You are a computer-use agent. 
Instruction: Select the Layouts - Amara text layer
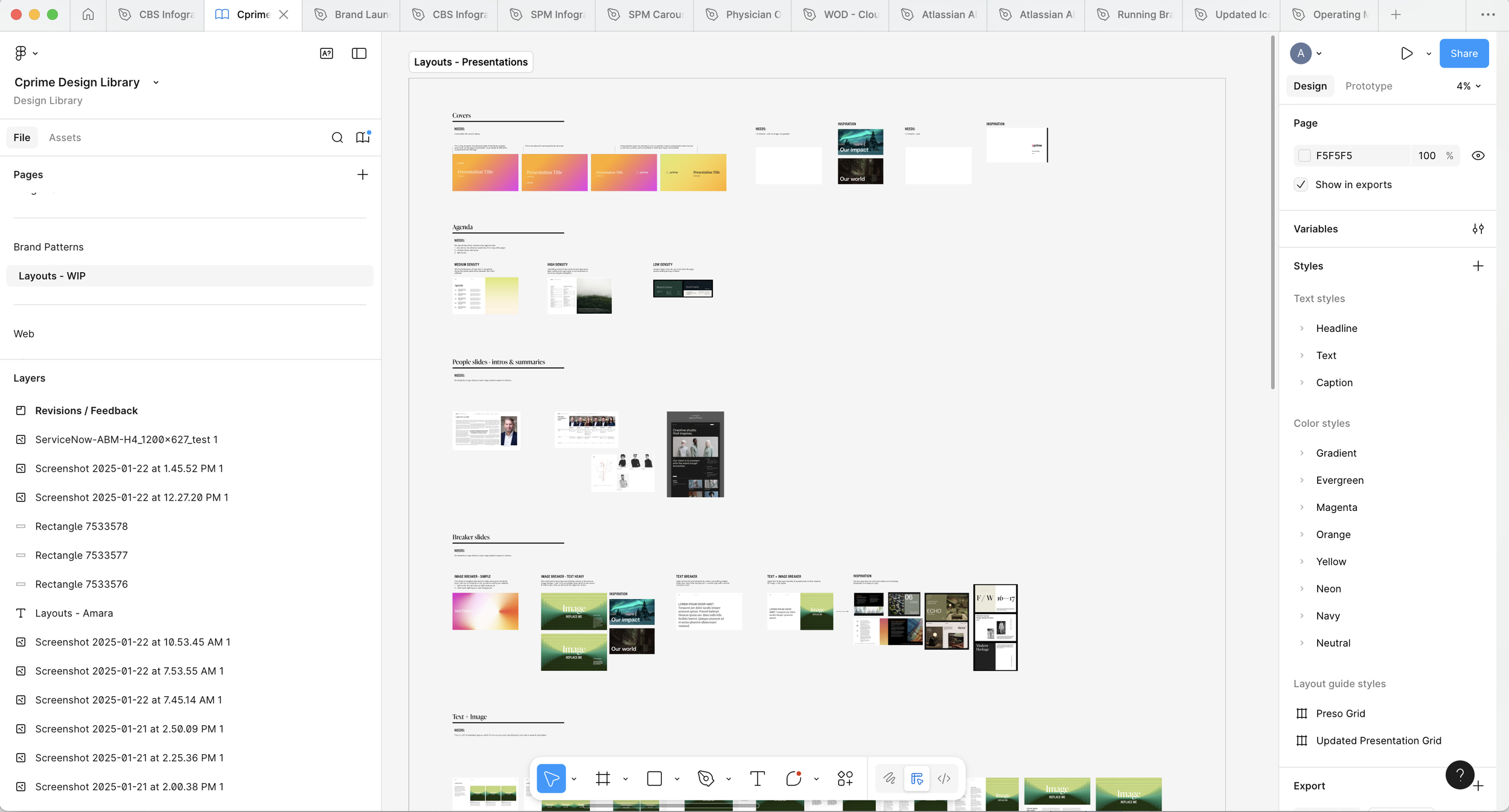coord(74,613)
